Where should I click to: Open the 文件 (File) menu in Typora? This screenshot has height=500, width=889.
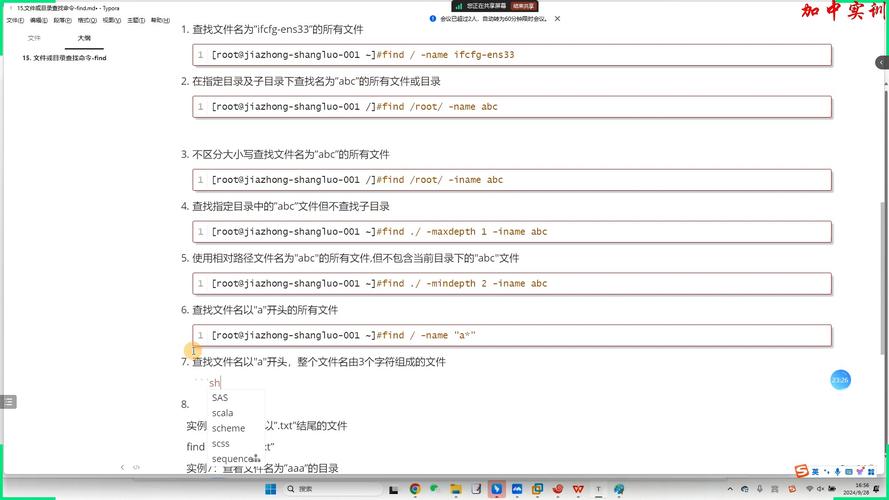pos(15,20)
